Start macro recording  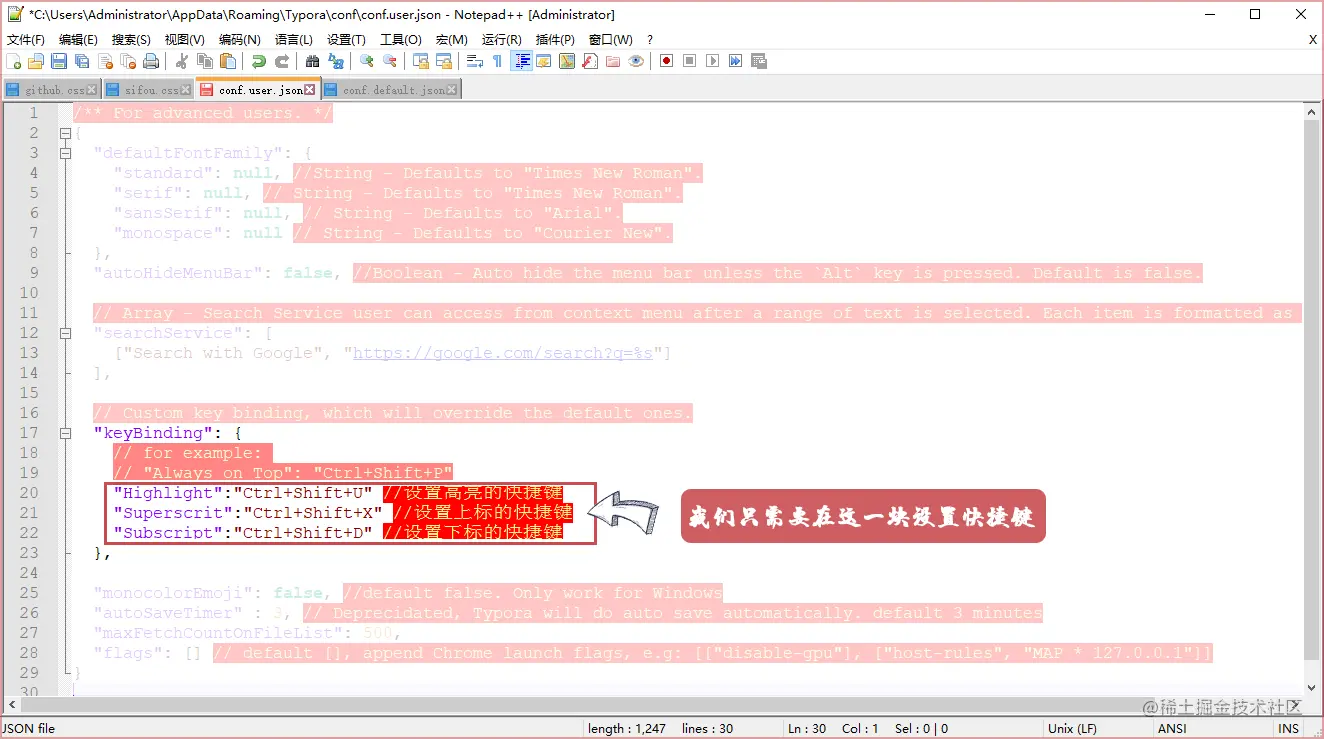(x=665, y=61)
